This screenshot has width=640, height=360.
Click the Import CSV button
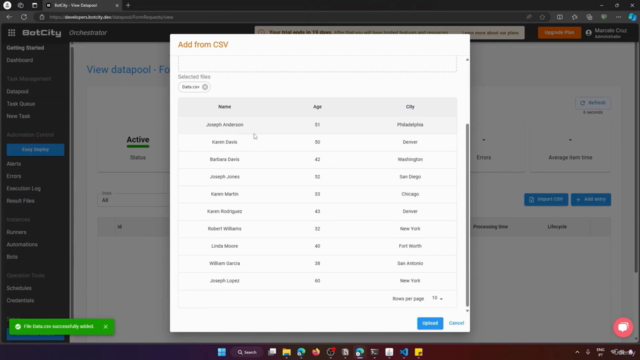(546, 199)
